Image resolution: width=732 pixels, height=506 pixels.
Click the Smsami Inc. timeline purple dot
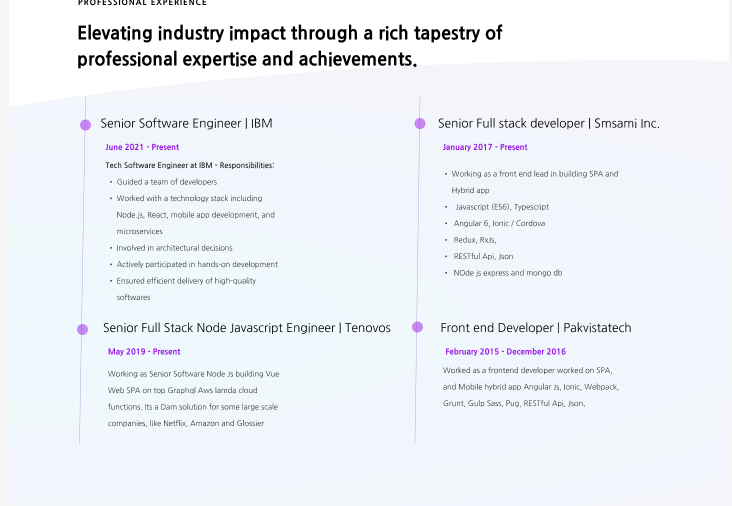coord(420,123)
